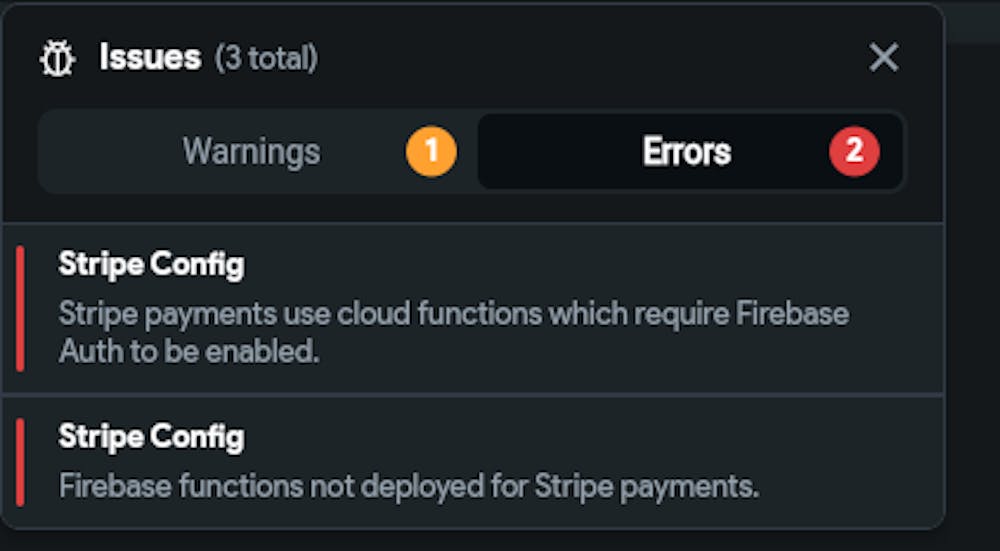1000x551 pixels.
Task: Click the bug icon beside Issues
Action: [x=57, y=59]
